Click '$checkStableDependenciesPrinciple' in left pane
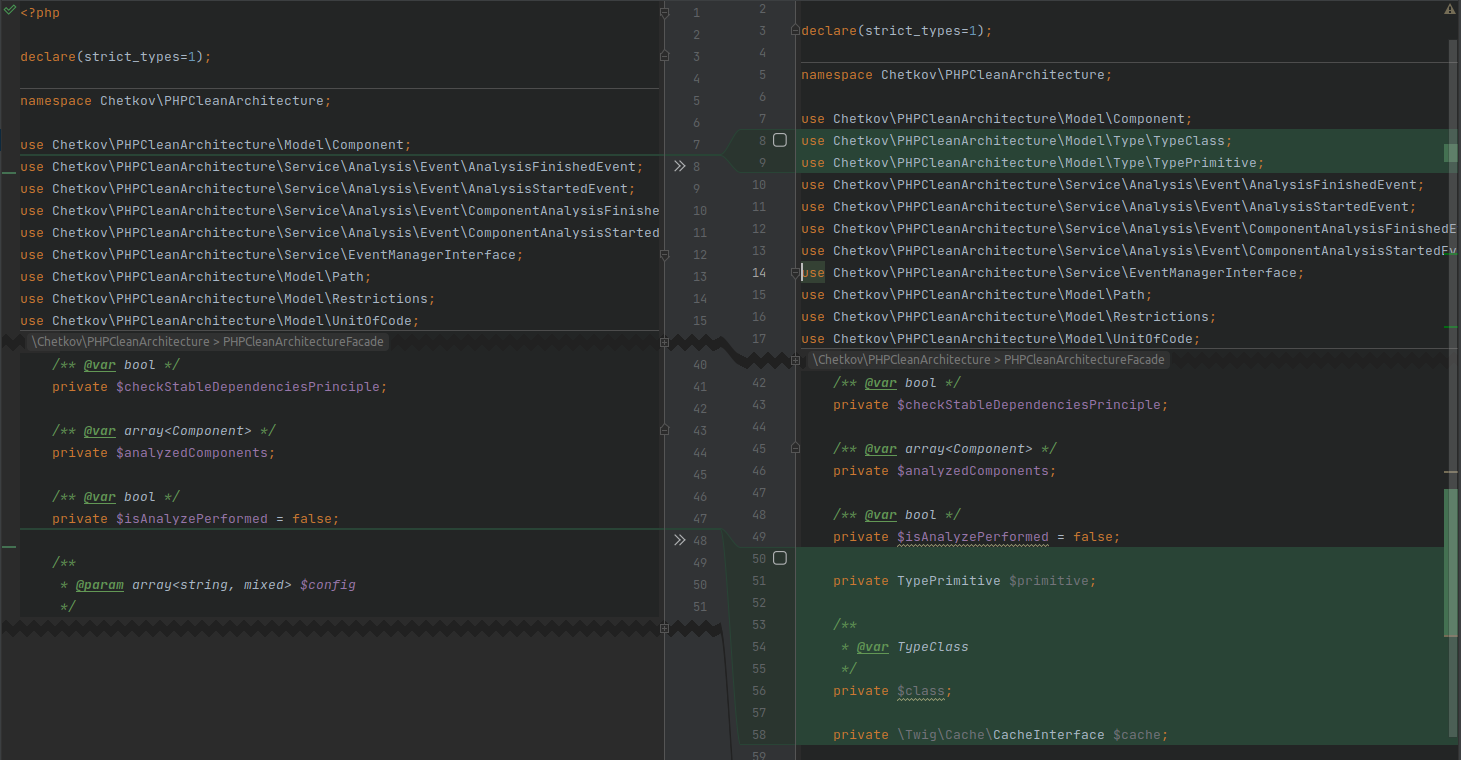 [x=248, y=387]
